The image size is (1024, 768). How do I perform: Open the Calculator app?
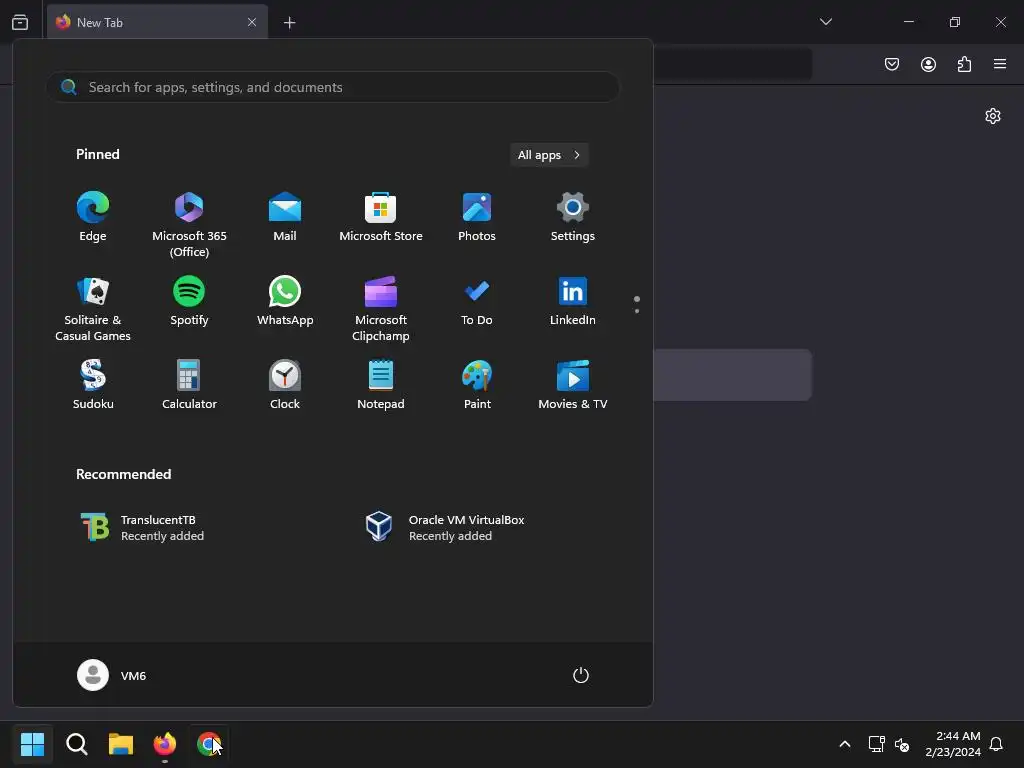coord(189,385)
